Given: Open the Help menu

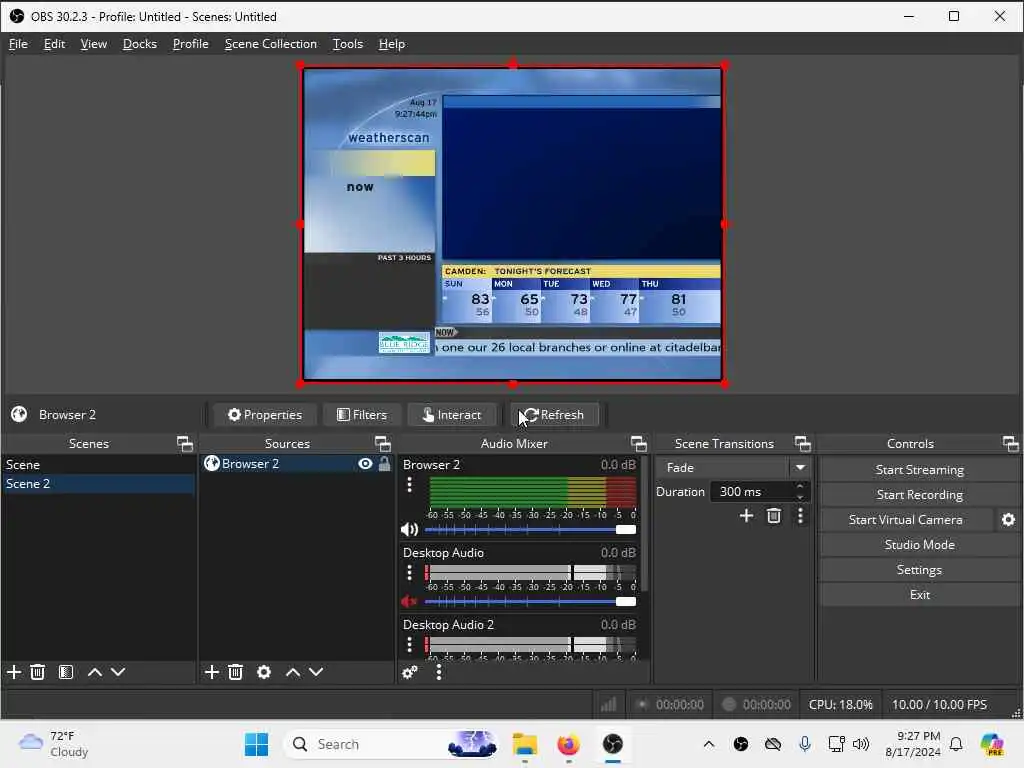Looking at the screenshot, I should (x=392, y=44).
